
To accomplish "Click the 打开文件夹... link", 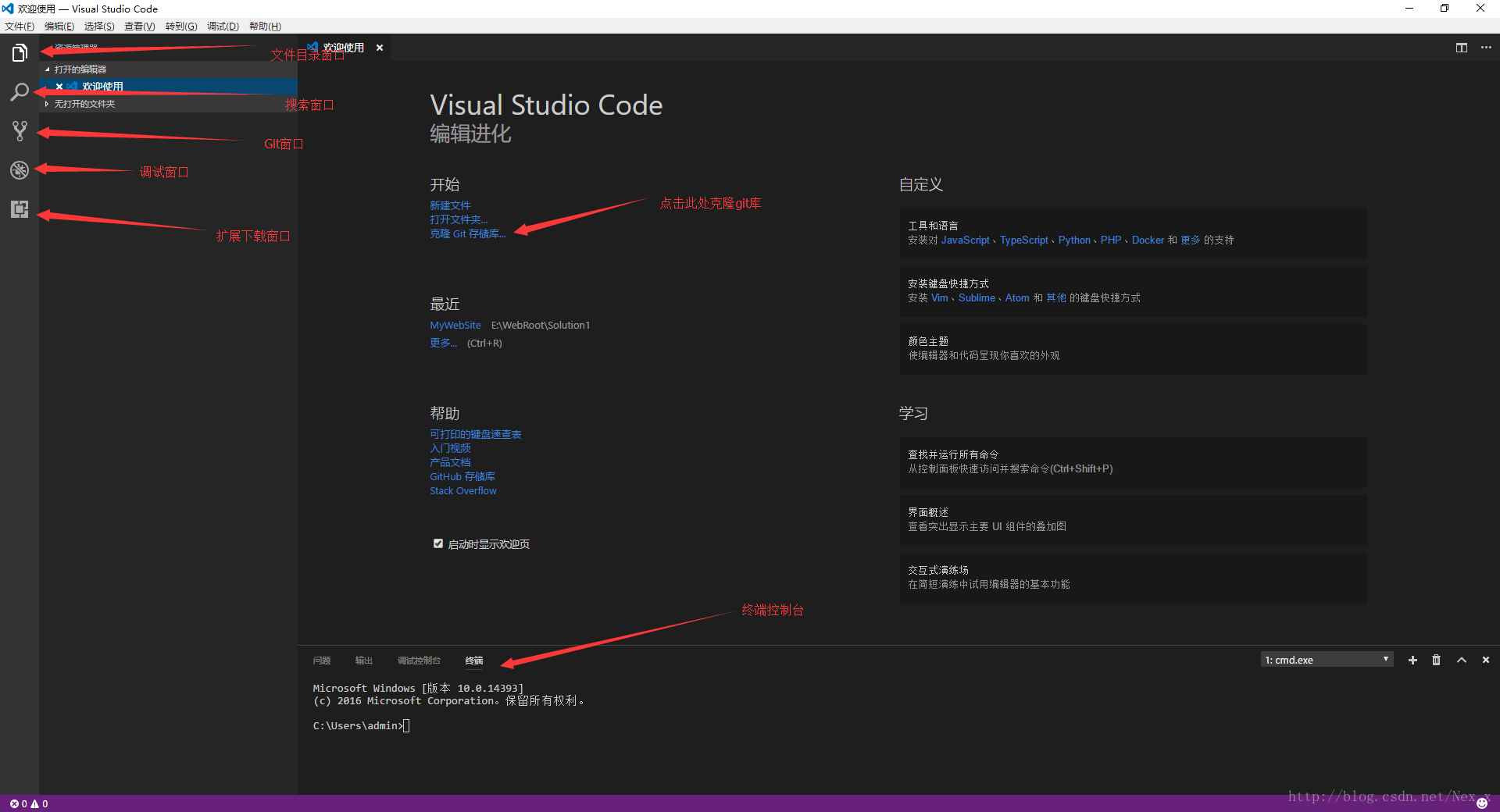I will pos(459,219).
